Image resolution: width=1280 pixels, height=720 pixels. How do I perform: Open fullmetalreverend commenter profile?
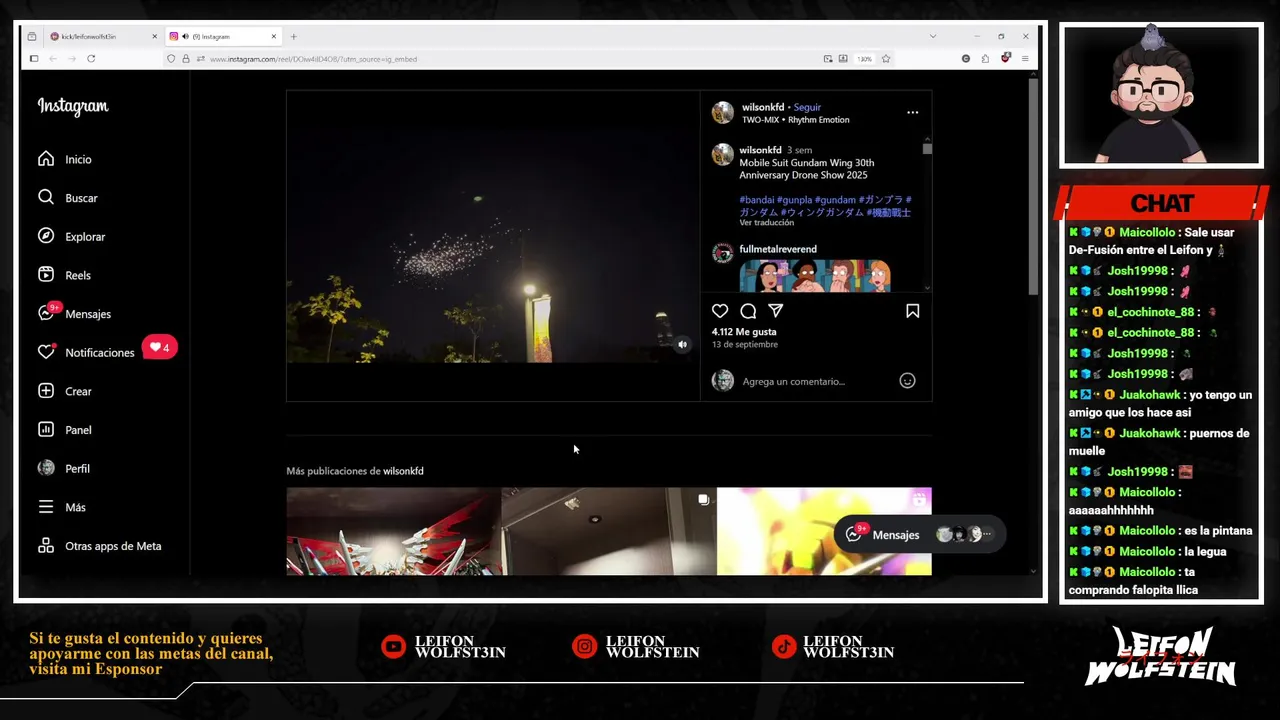tap(778, 249)
